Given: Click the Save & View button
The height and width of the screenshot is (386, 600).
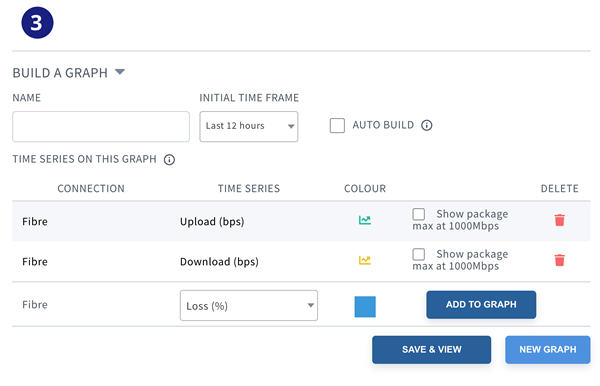Looking at the screenshot, I should tap(431, 350).
